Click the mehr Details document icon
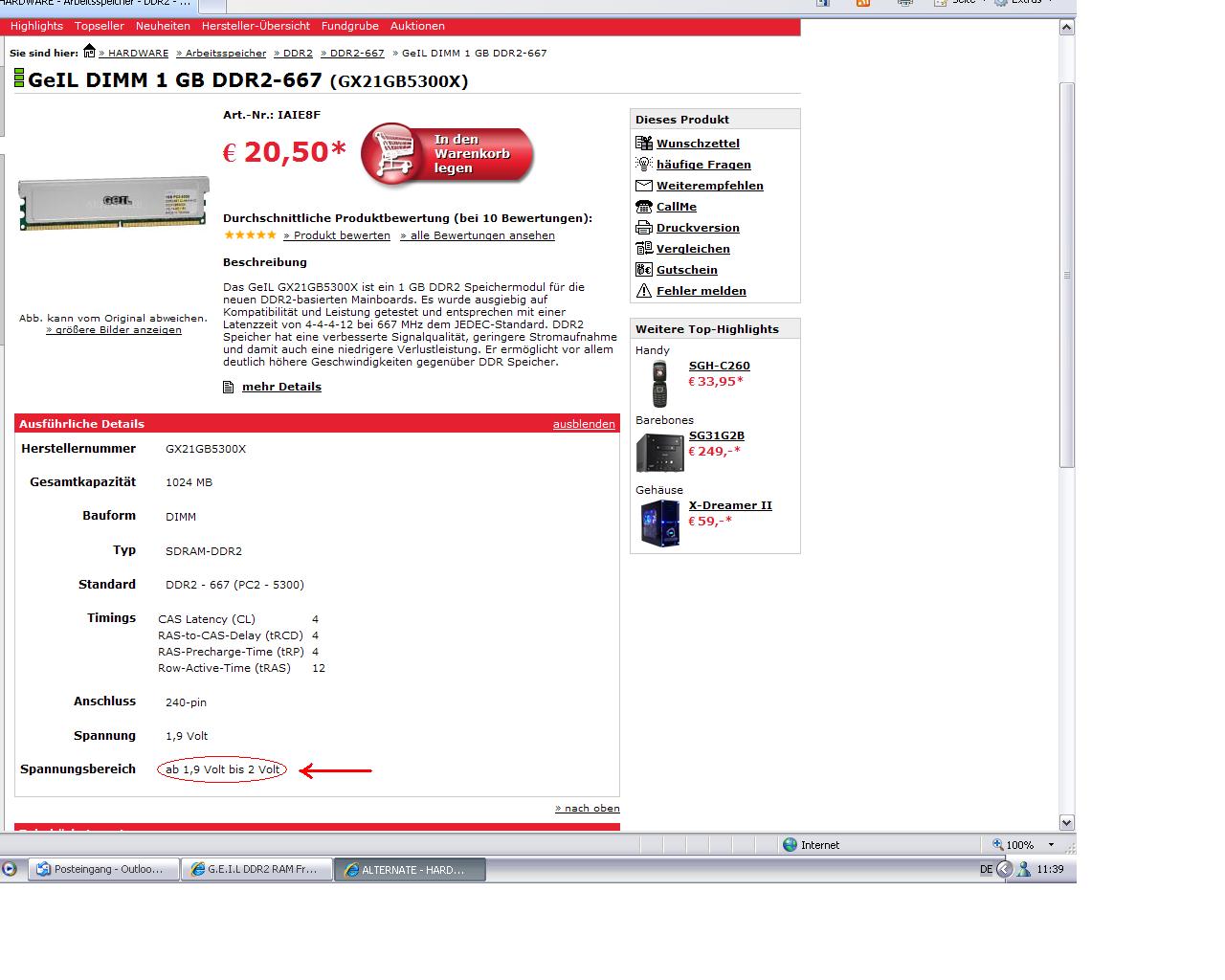 click(x=228, y=388)
